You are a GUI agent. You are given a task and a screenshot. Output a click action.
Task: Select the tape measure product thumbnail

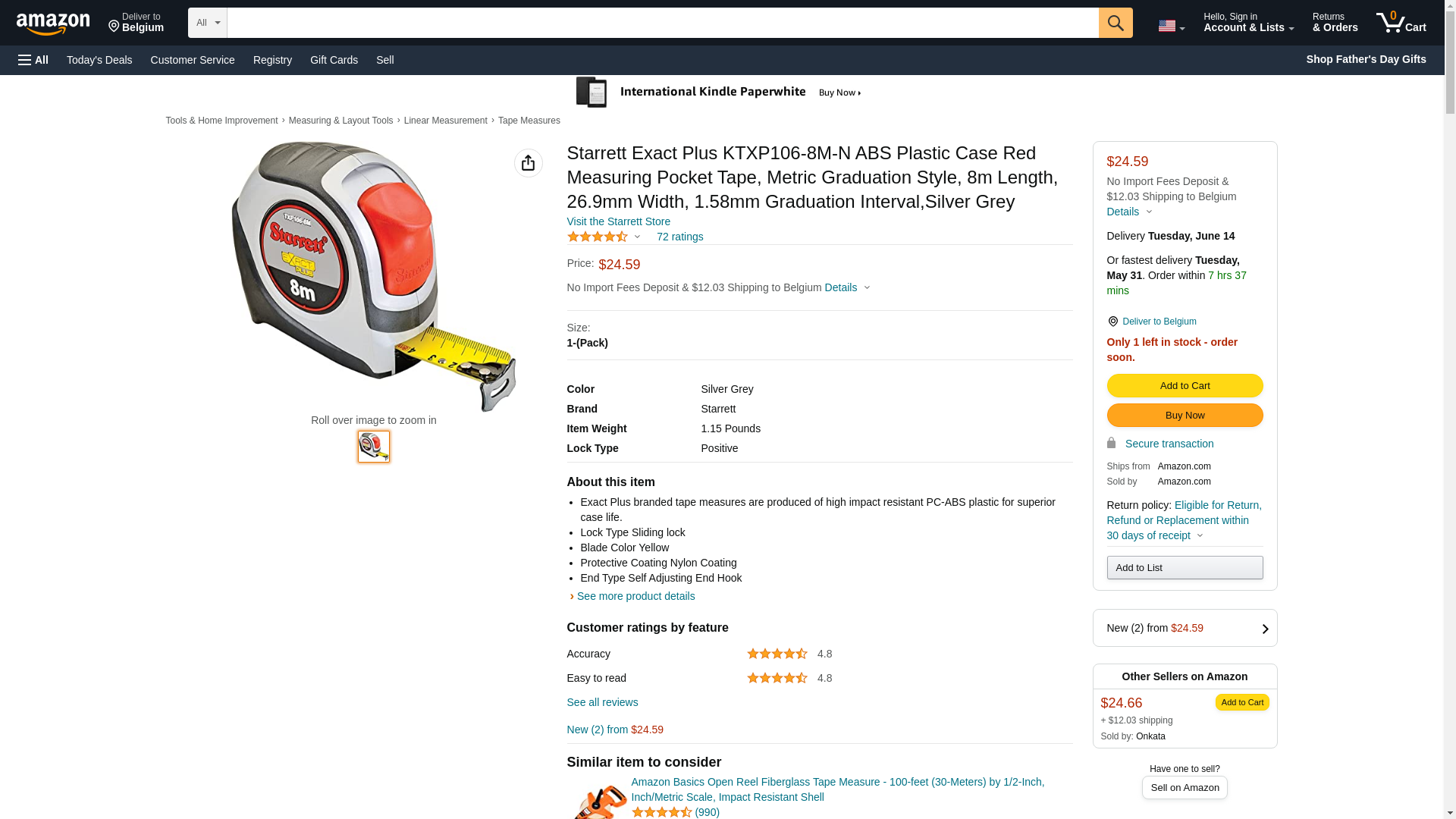click(x=374, y=447)
